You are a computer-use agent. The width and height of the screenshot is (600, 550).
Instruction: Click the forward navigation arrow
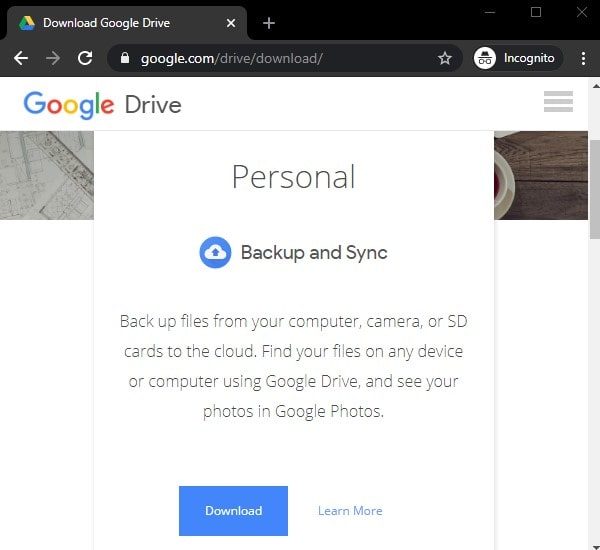tap(53, 58)
